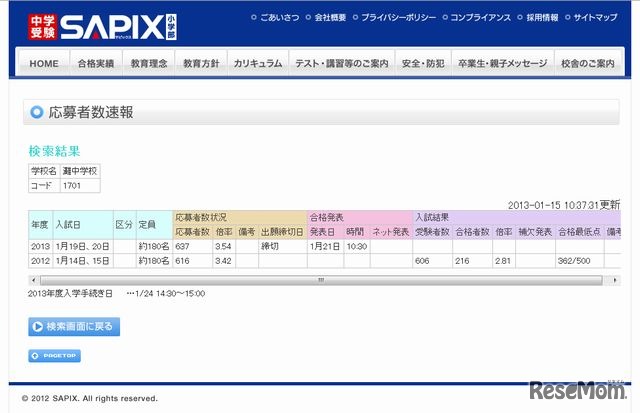Open the HOME menu tab
640x413 pixels.
[44, 63]
